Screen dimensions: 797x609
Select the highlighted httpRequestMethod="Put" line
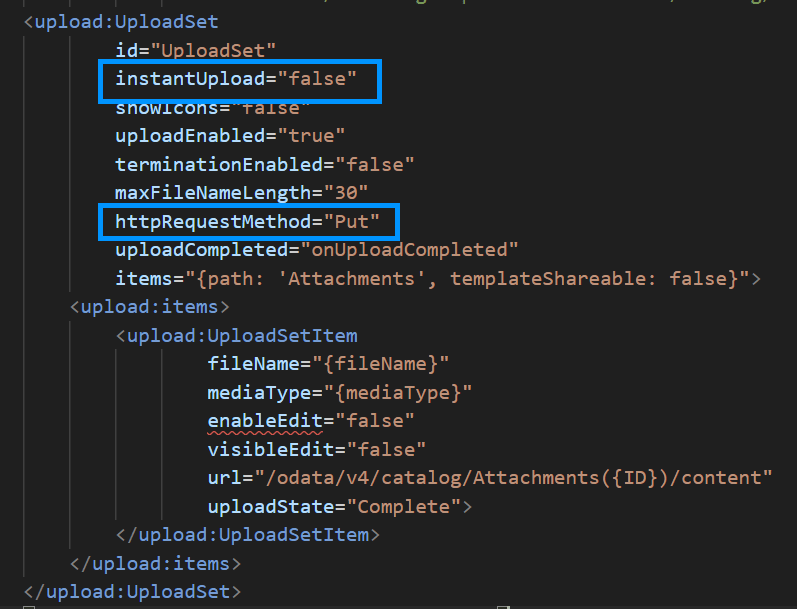coord(248,222)
